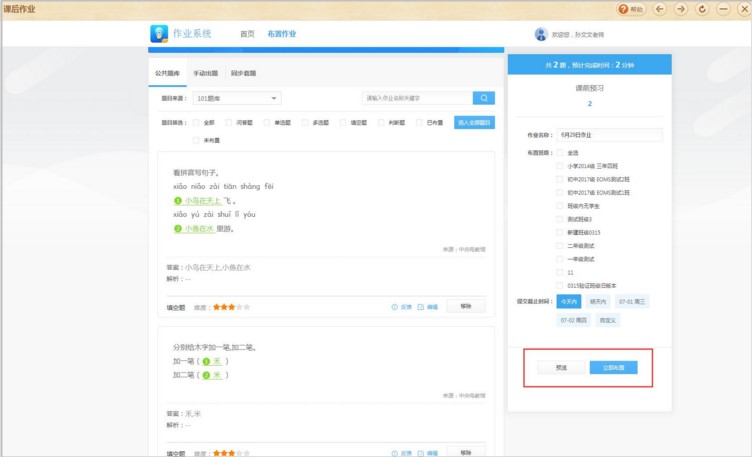Image resolution: width=752 pixels, height=457 pixels.
Task: Click the 立即布置 assign button
Action: (x=613, y=368)
